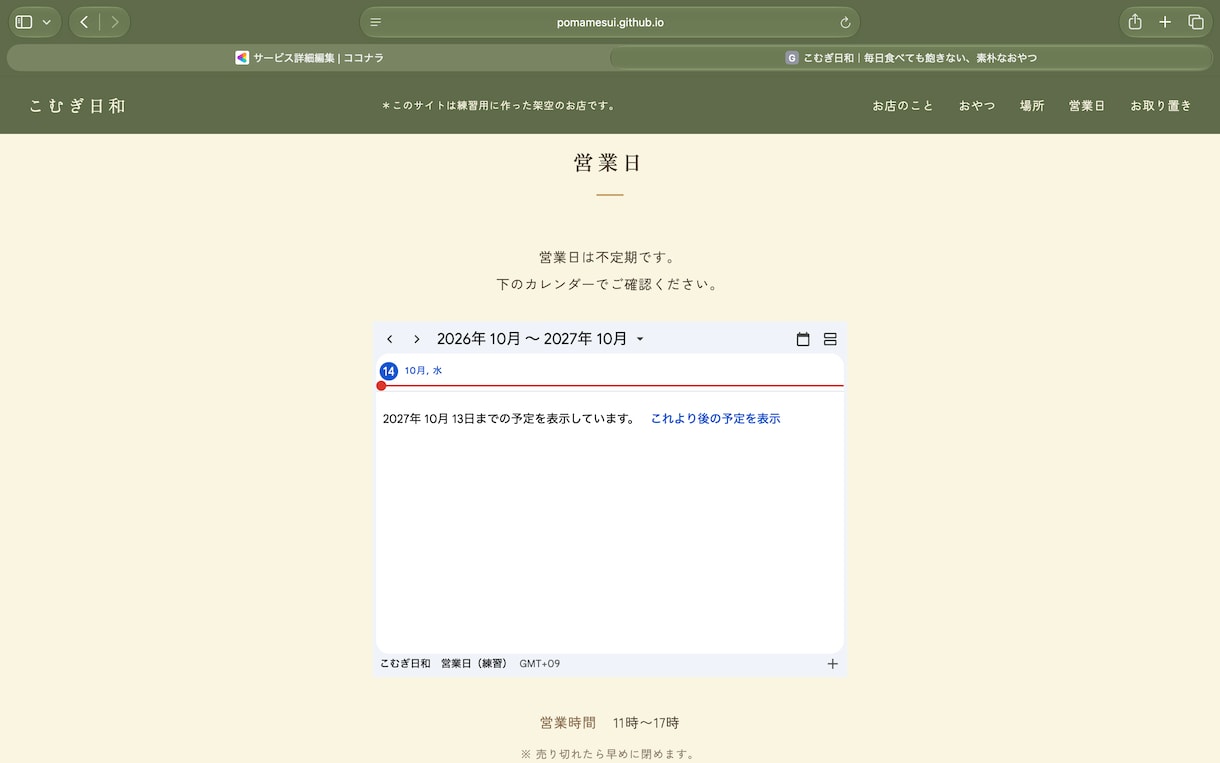Open the Share menu
The height and width of the screenshot is (763, 1220).
tap(1135, 22)
